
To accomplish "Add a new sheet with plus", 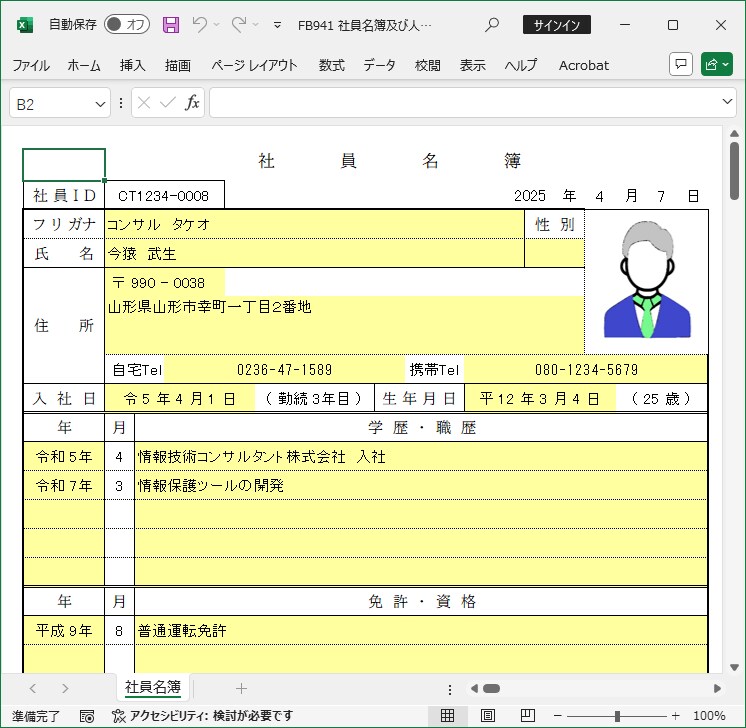I will click(x=241, y=689).
